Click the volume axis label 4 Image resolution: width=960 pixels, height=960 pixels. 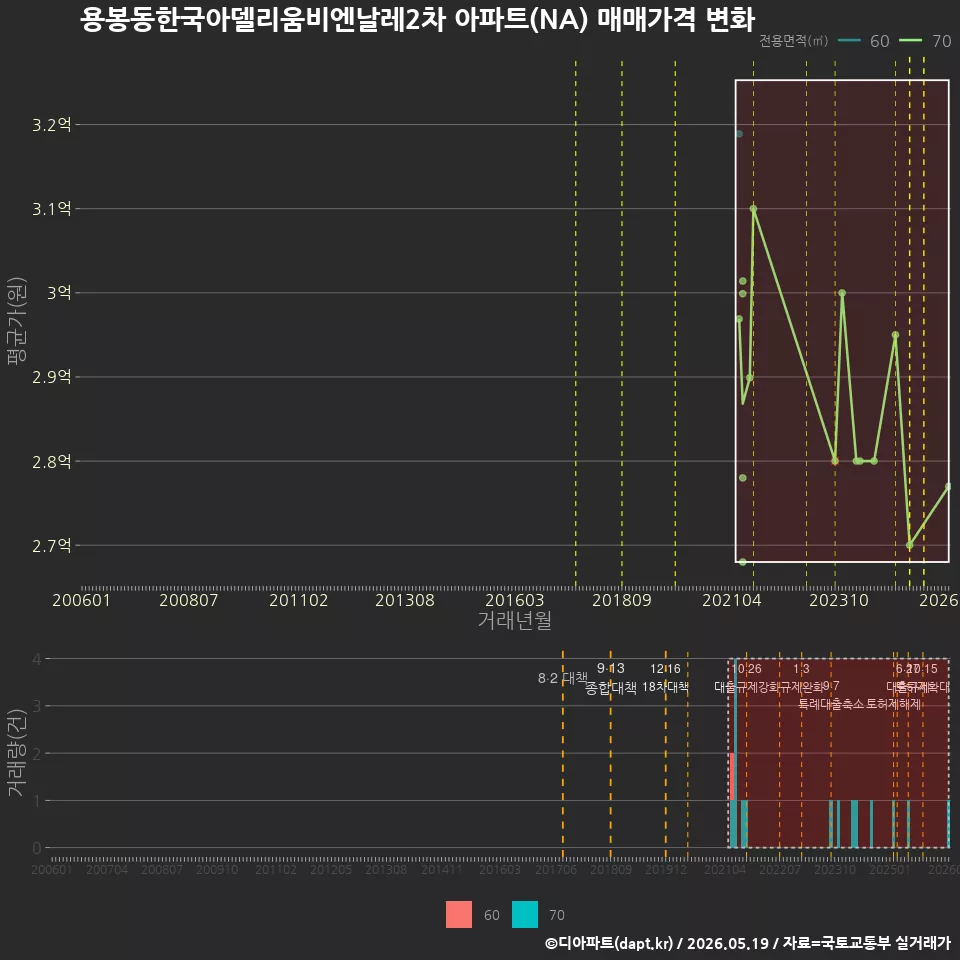pos(37,659)
